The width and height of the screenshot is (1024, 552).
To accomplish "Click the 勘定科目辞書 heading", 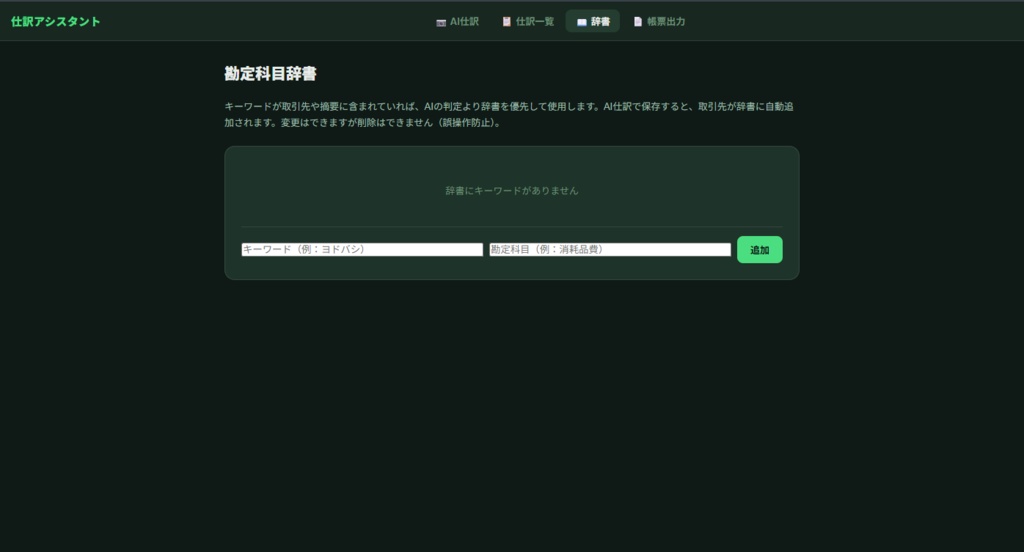I will coord(270,74).
